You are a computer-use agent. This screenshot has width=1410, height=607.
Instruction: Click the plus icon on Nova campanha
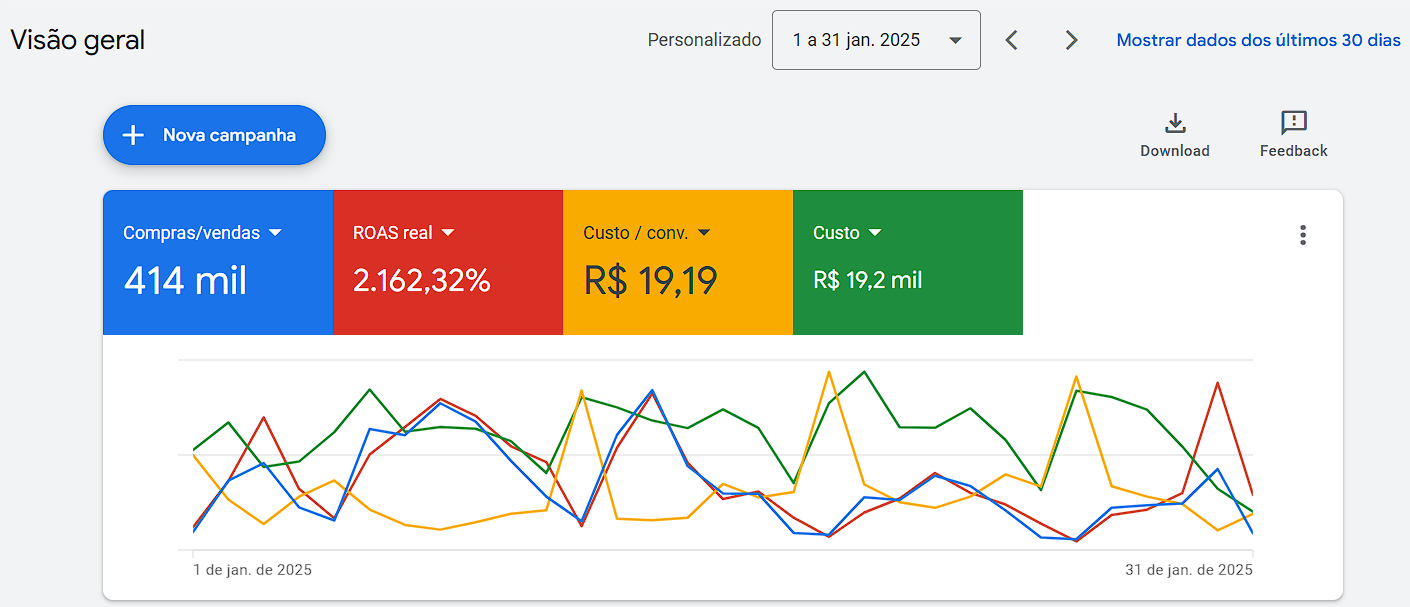(132, 135)
